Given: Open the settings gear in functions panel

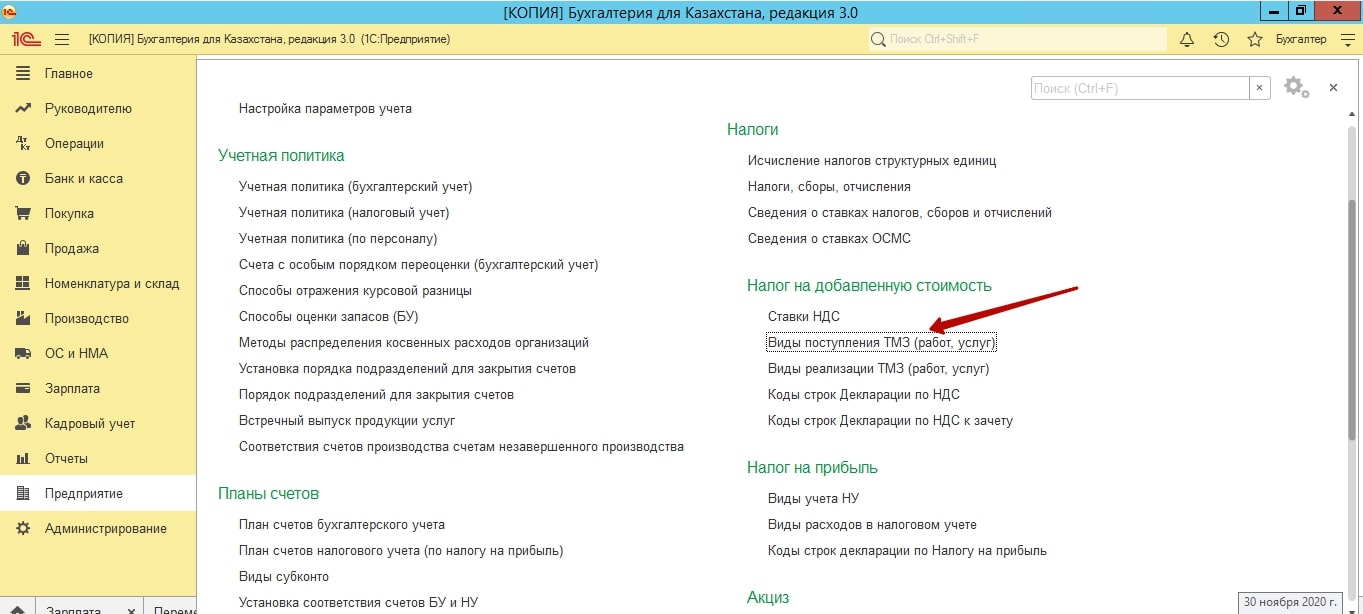Looking at the screenshot, I should point(1295,88).
